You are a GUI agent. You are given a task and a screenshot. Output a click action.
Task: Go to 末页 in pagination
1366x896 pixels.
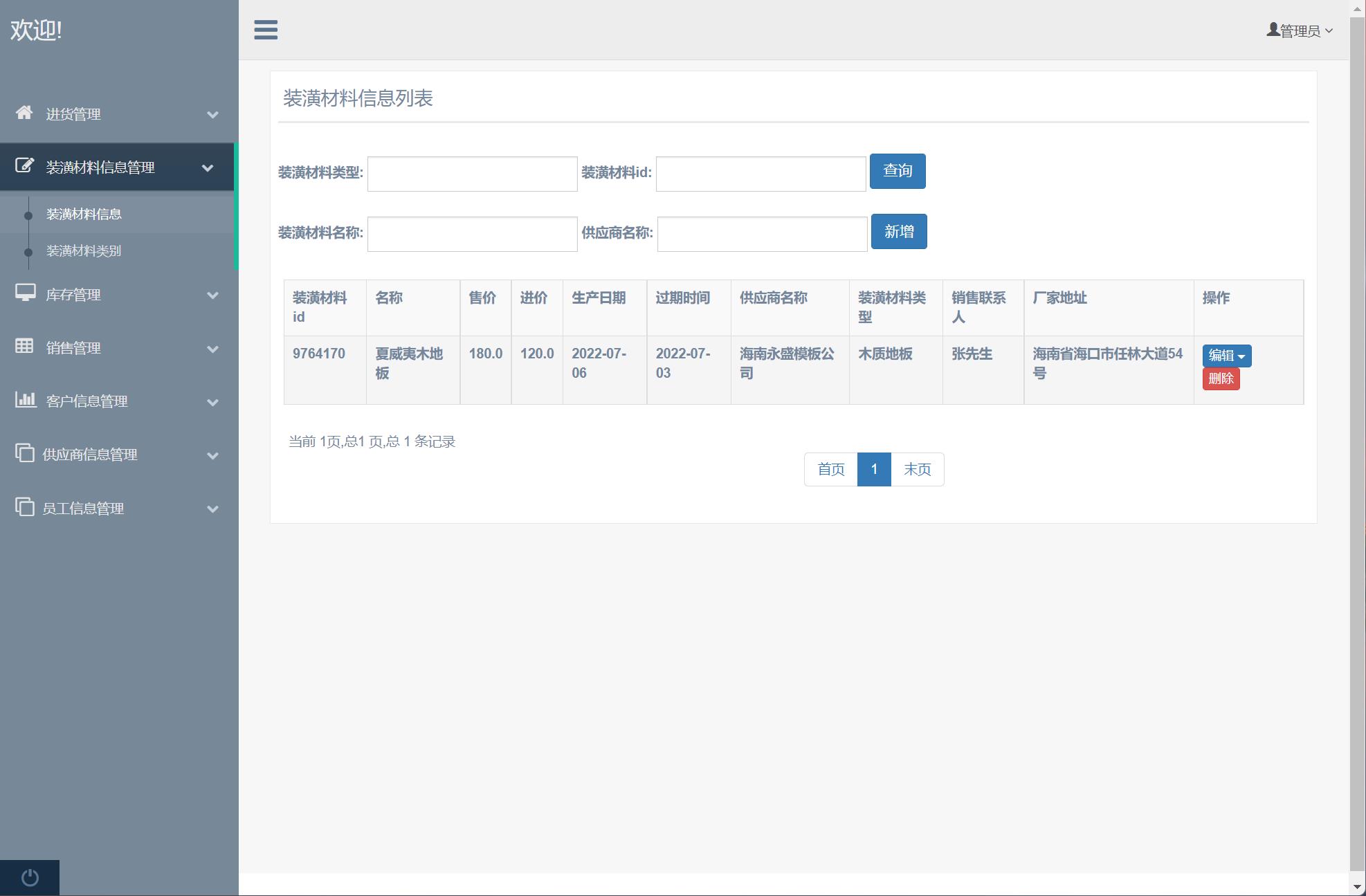[917, 470]
